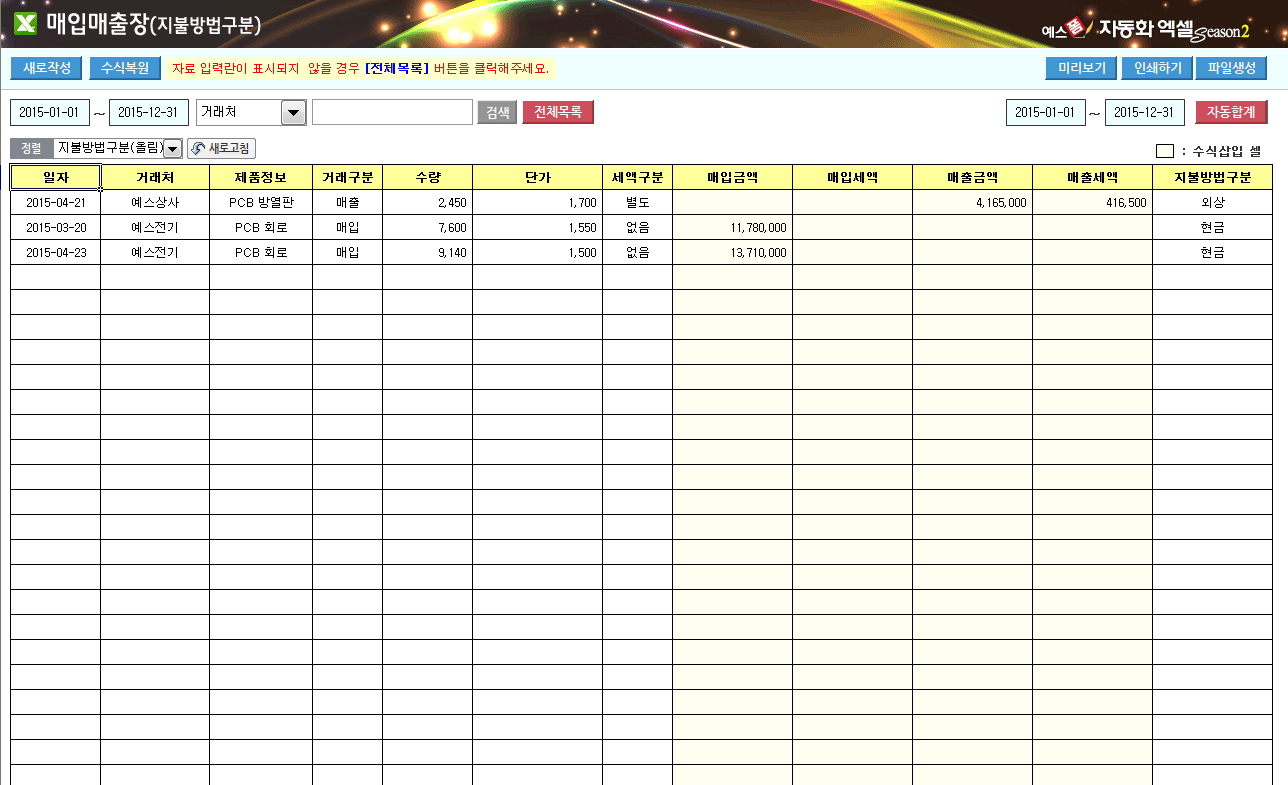The image size is (1288, 785).
Task: Click unit price cell 1,500
Action: pos(538,252)
